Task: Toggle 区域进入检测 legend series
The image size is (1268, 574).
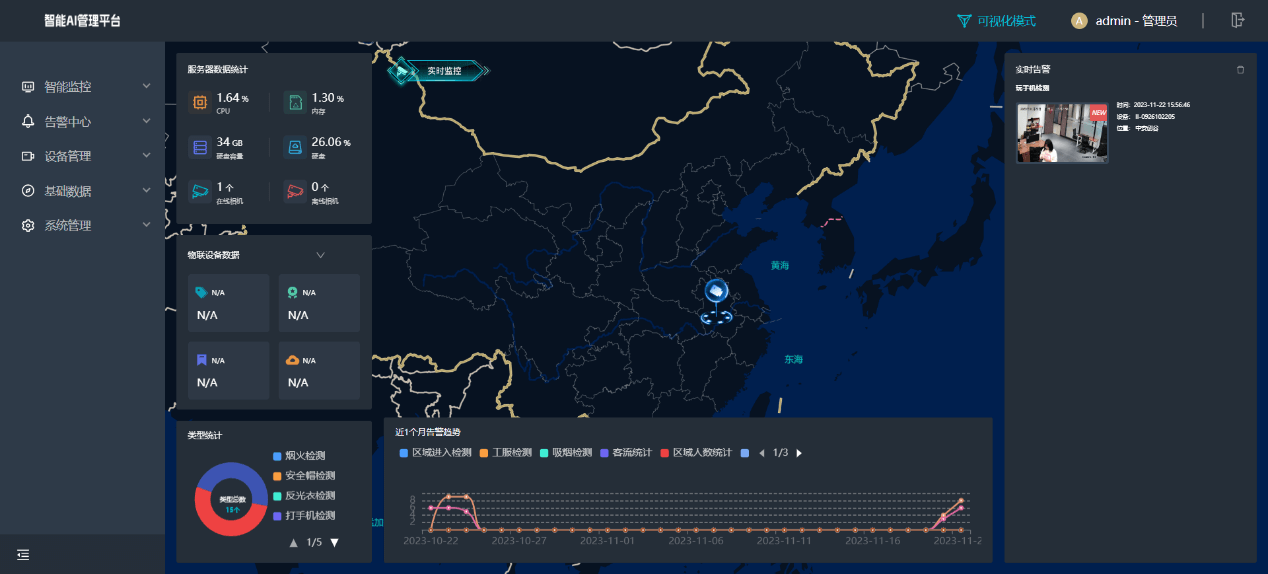Action: 434,453
